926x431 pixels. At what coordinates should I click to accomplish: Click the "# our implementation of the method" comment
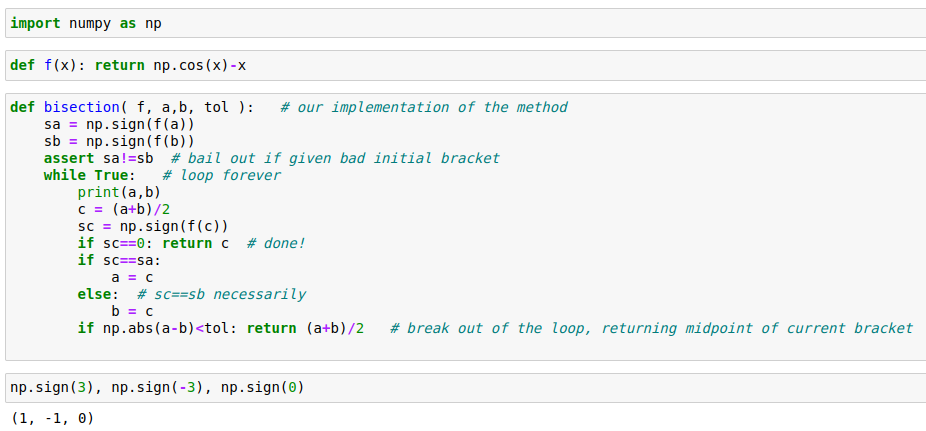click(424, 107)
